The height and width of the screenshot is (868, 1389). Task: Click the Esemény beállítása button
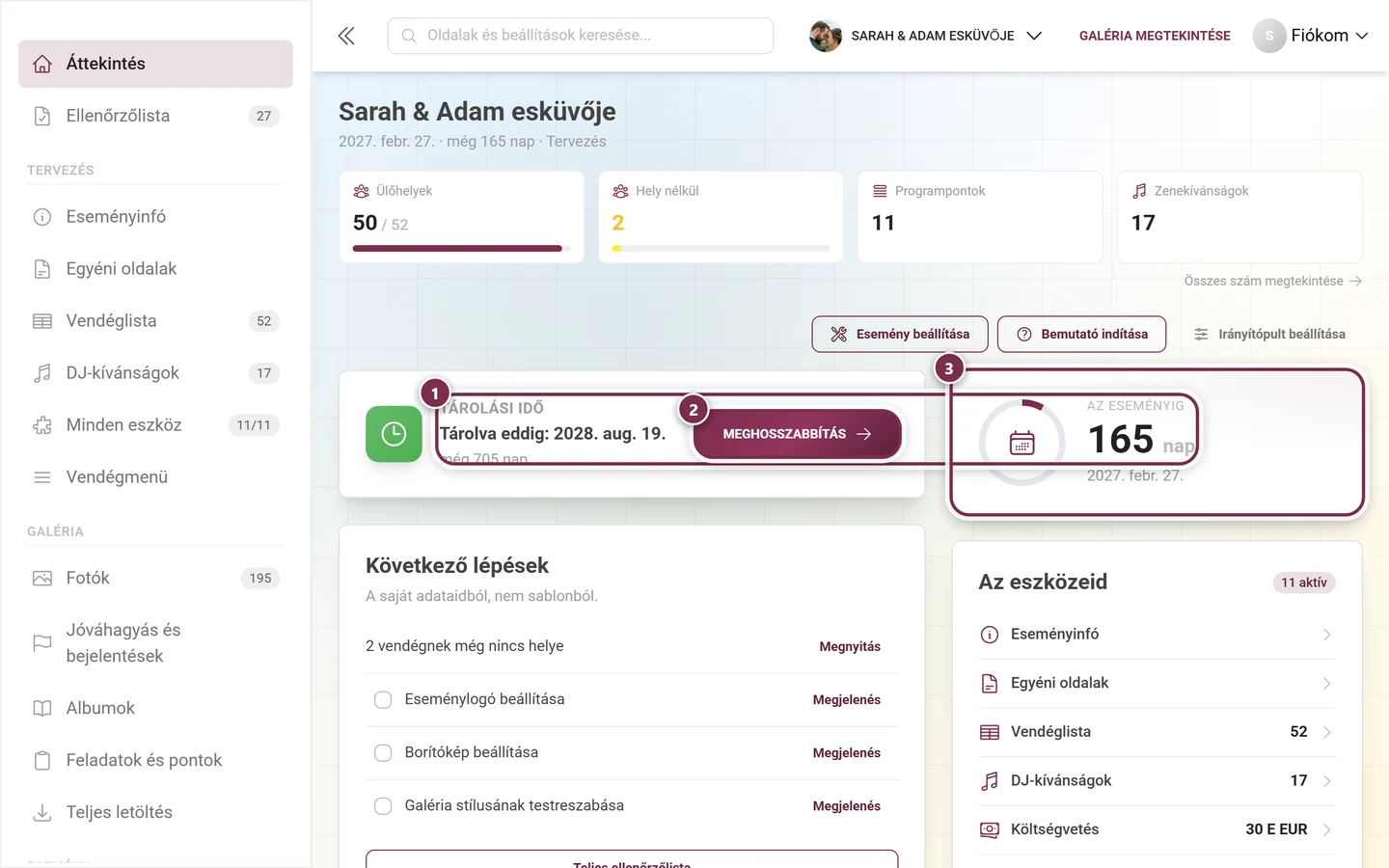[x=900, y=335]
